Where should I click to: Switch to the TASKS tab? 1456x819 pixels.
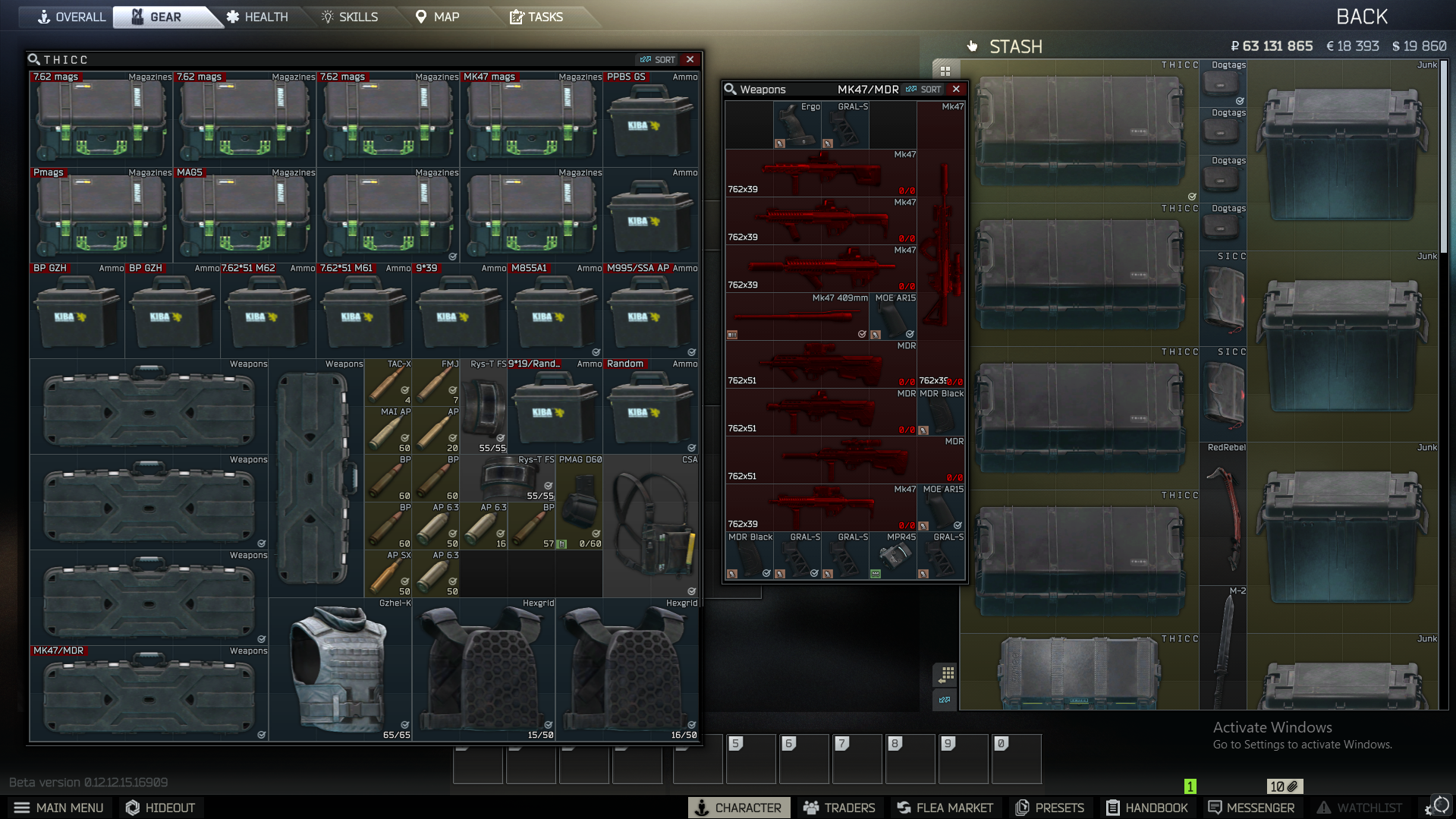[x=537, y=17]
